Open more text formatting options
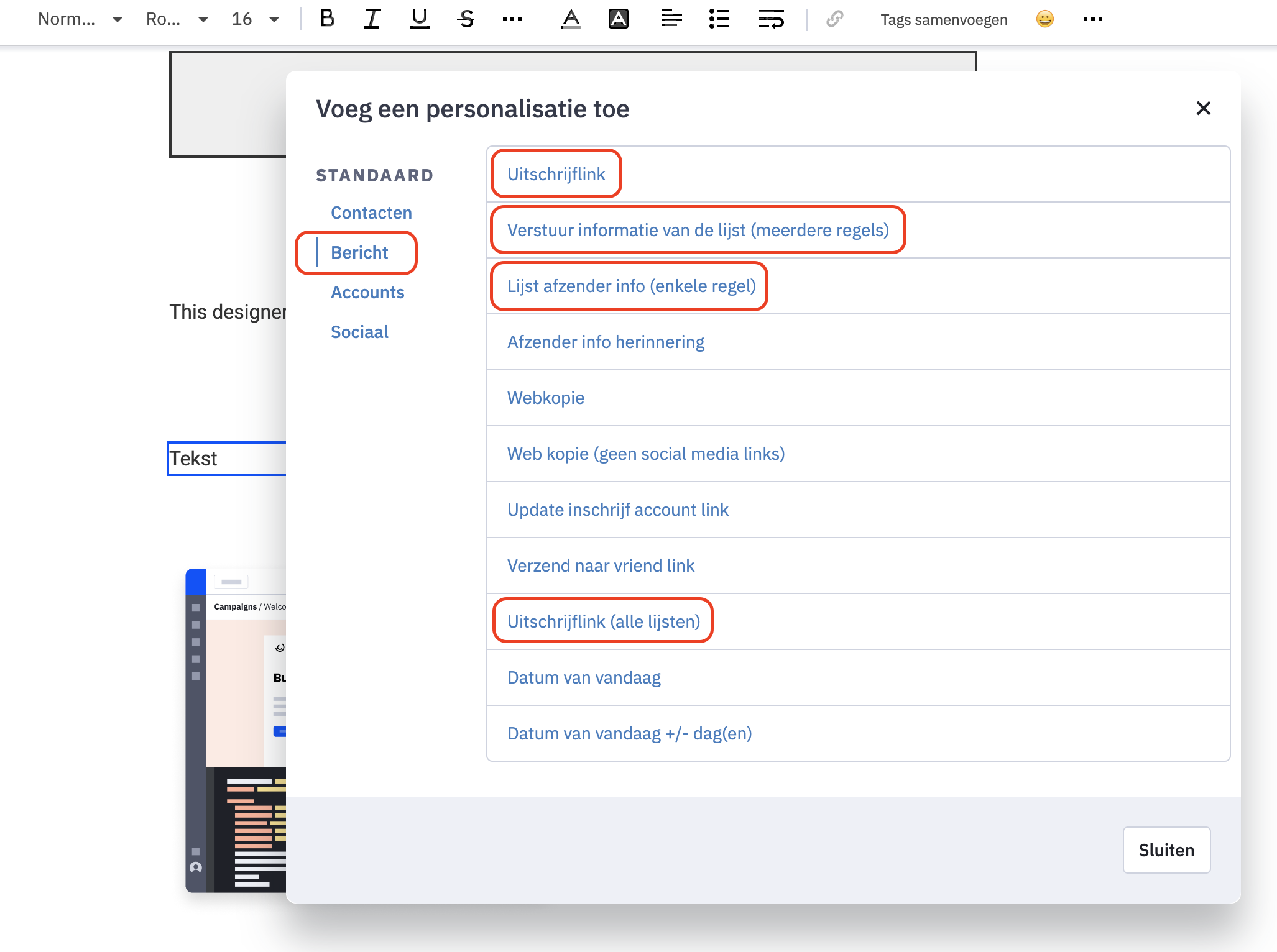Screen dimensions: 1277x952 click(512, 19)
